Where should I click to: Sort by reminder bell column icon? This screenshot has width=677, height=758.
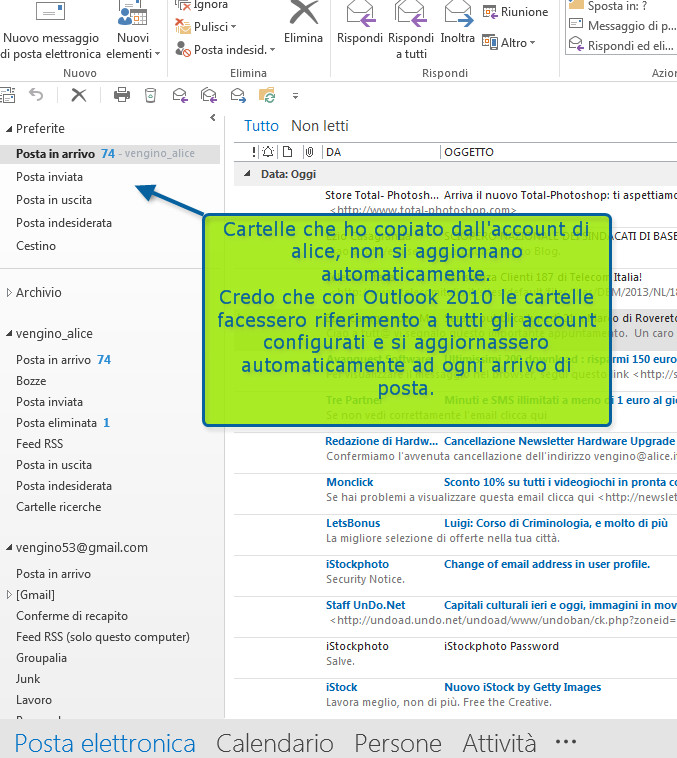[268, 152]
